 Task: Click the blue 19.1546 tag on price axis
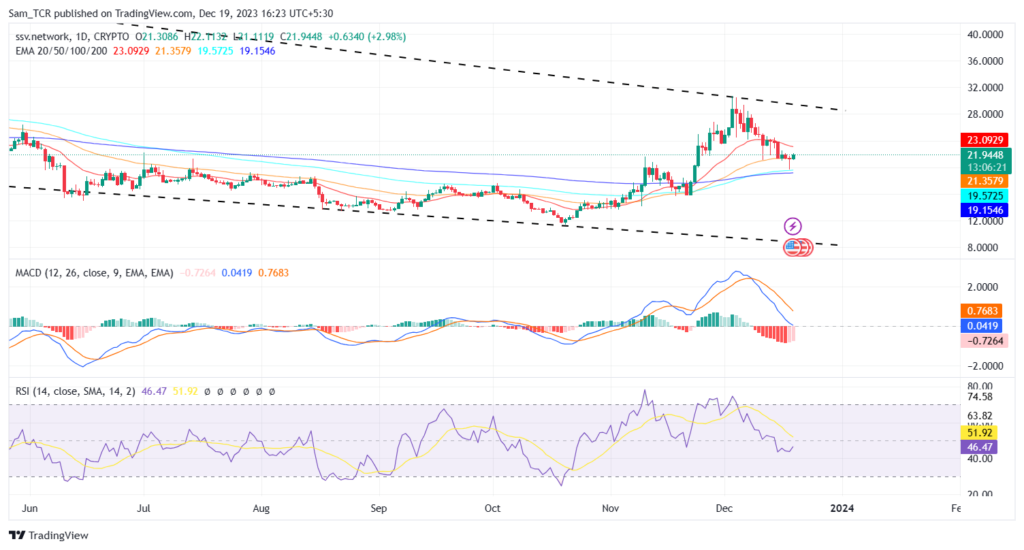(984, 210)
